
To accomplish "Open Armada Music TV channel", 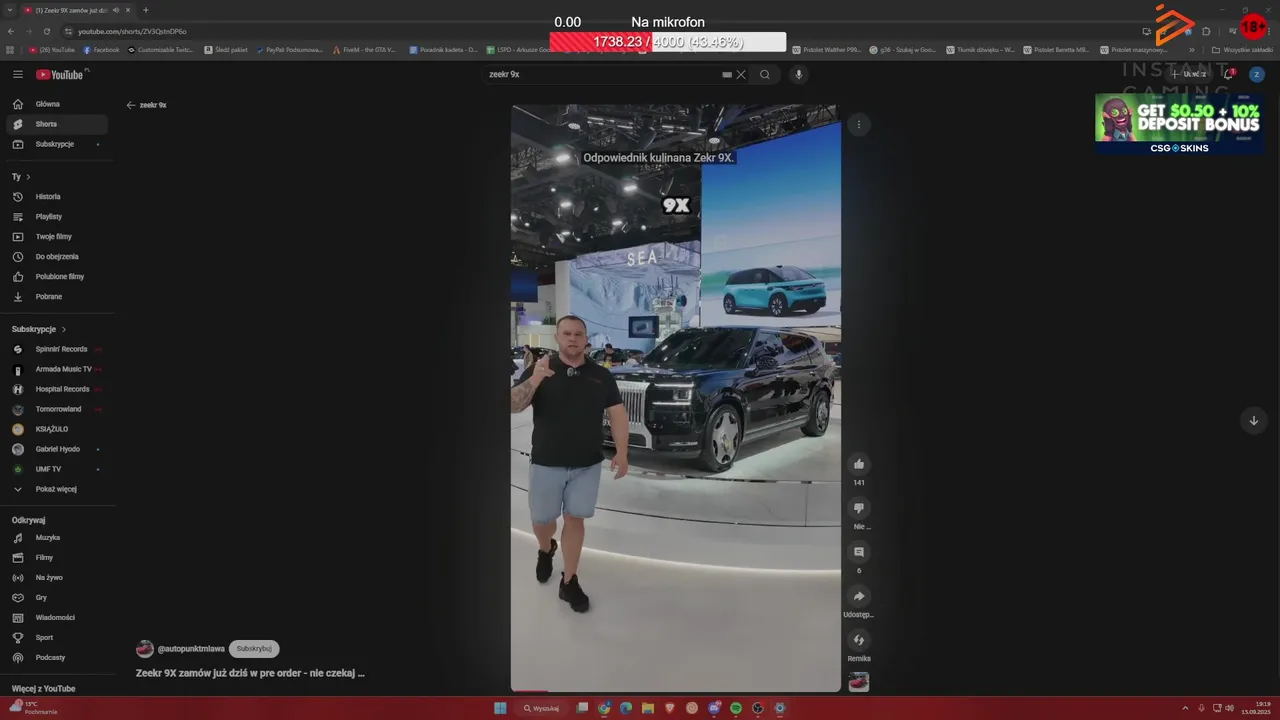I will click(x=57, y=369).
